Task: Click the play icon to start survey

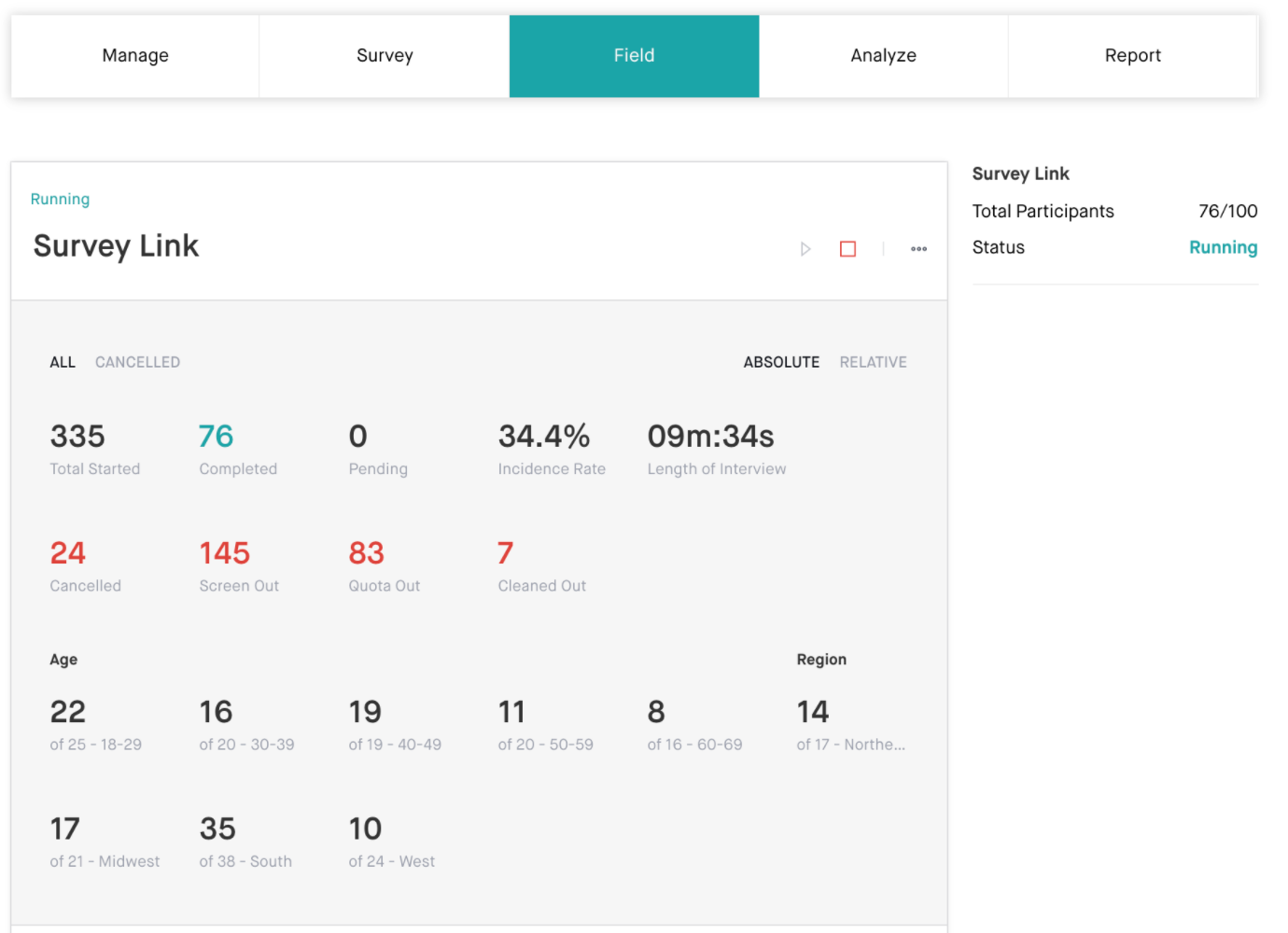Action: click(x=805, y=249)
